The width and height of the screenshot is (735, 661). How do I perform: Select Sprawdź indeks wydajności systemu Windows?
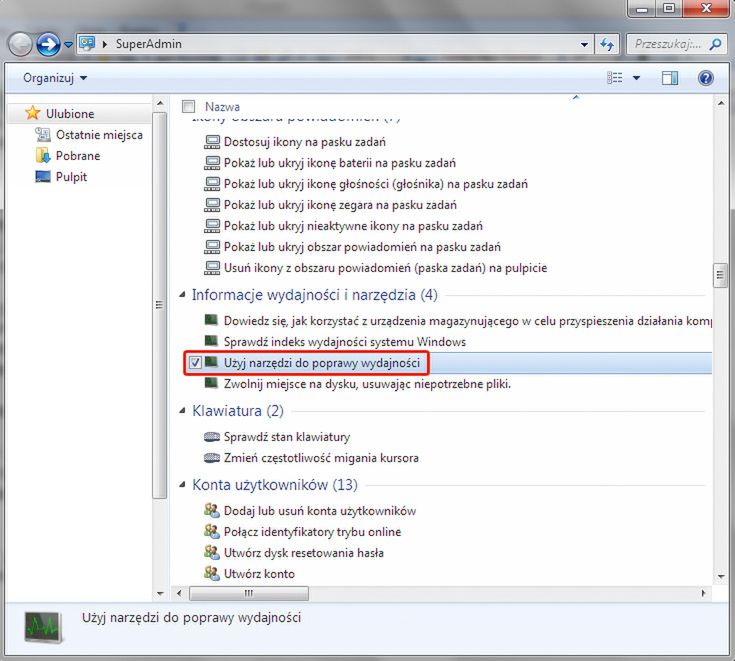pyautogui.click(x=345, y=342)
